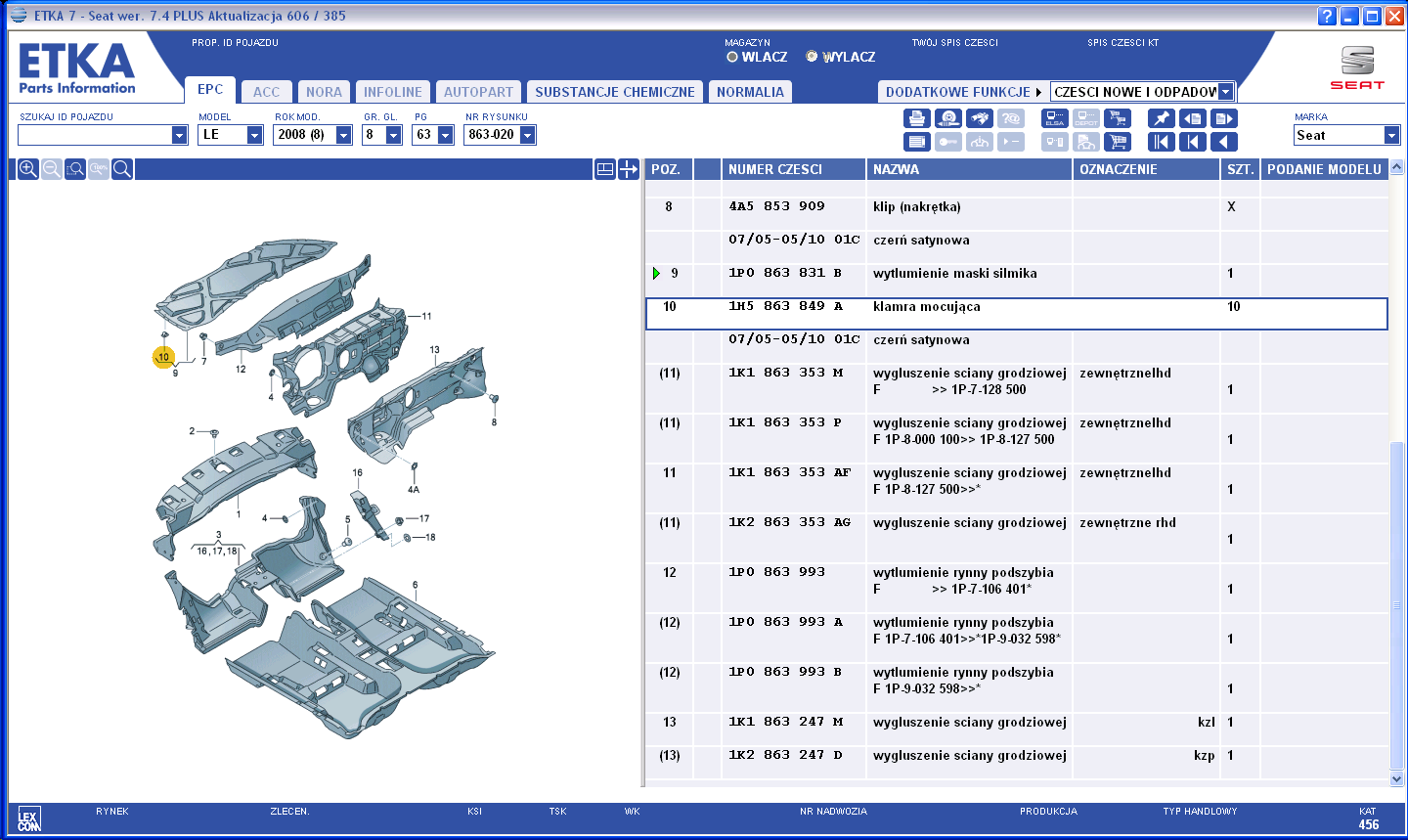Switch to the INFOLINE tab
The image size is (1408, 840).
pyautogui.click(x=393, y=92)
